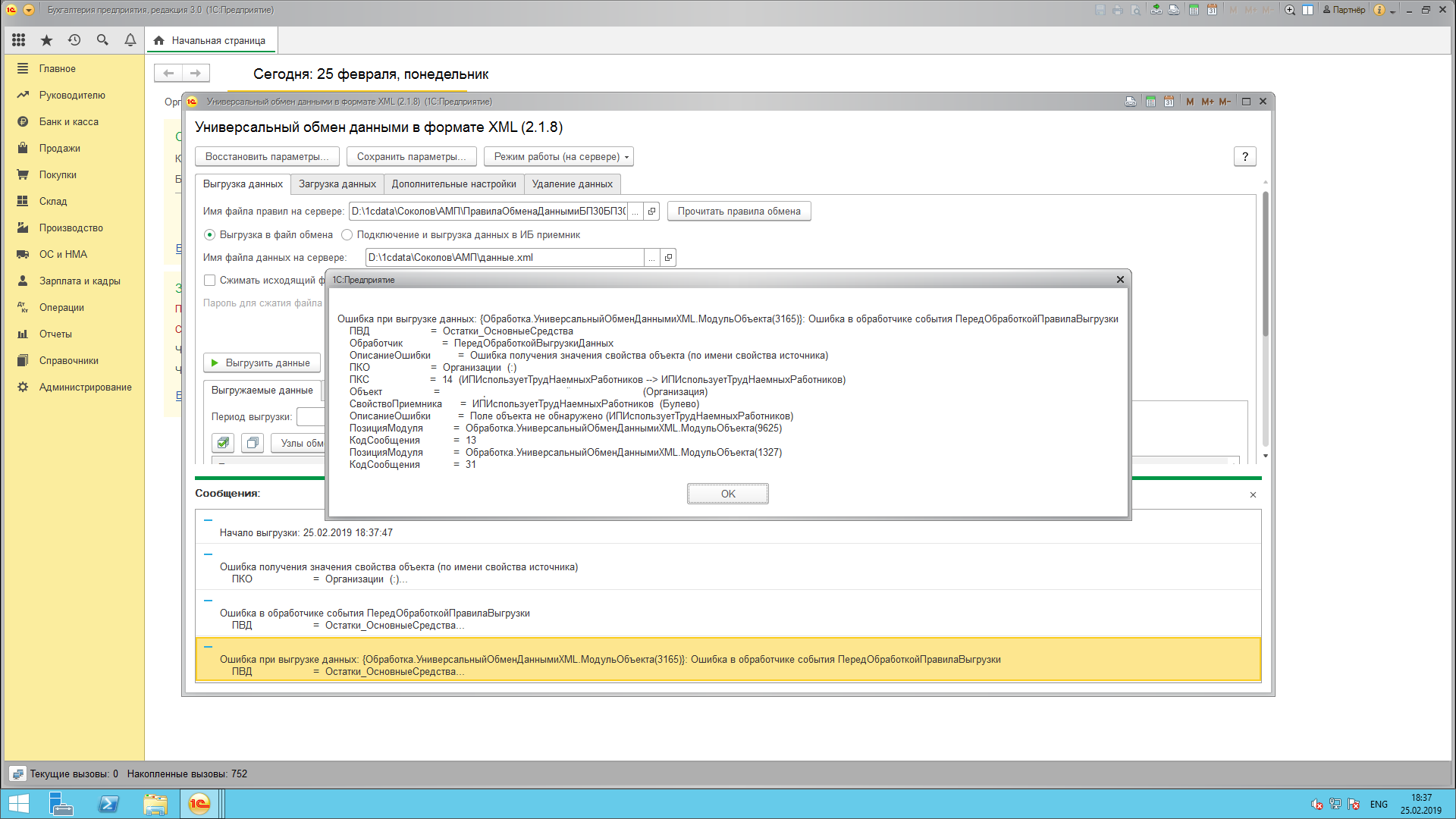Viewport: 1456px width, 819px height.
Task: Open the calendar in main title bar
Action: pos(1212,10)
